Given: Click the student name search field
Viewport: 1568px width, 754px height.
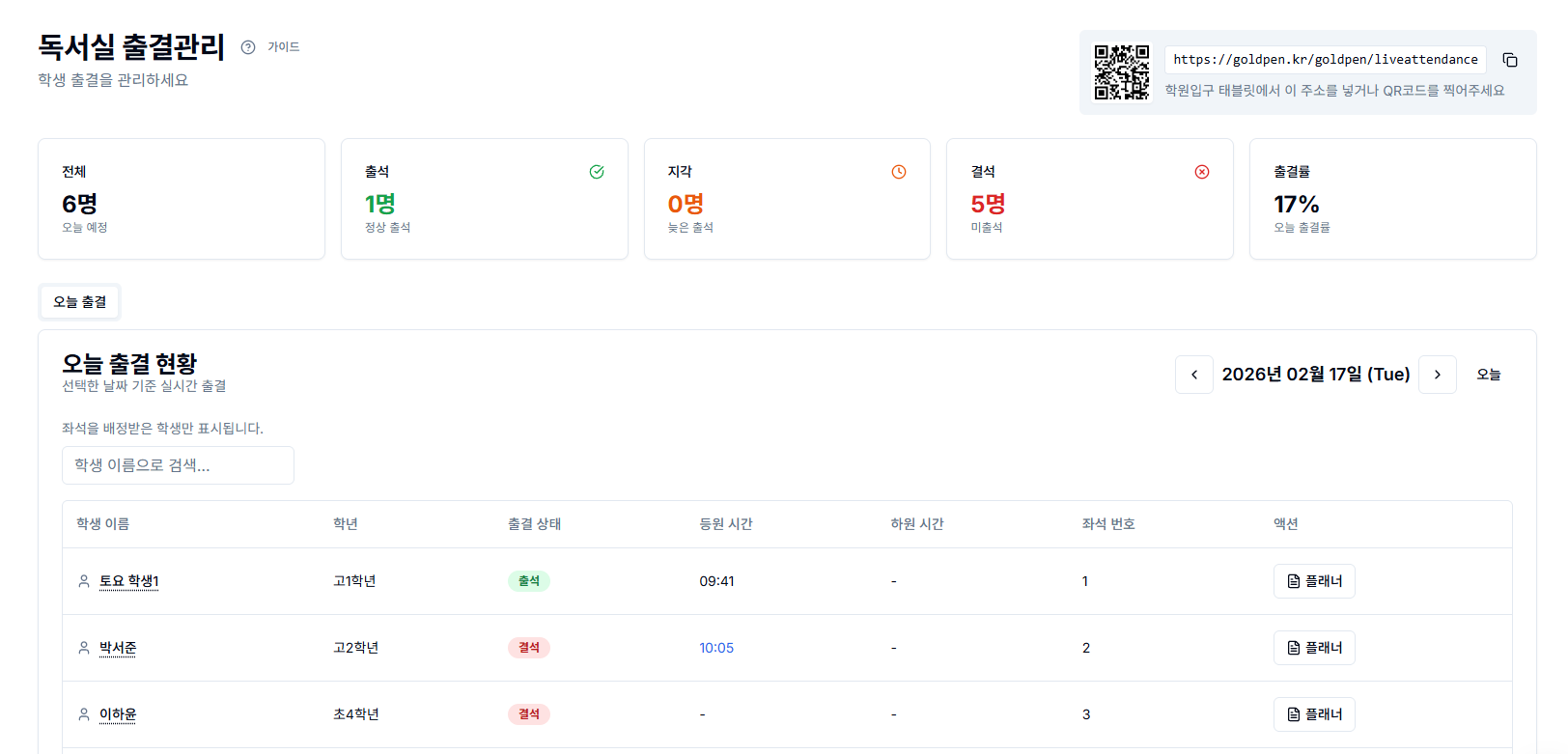Looking at the screenshot, I should coord(178,465).
